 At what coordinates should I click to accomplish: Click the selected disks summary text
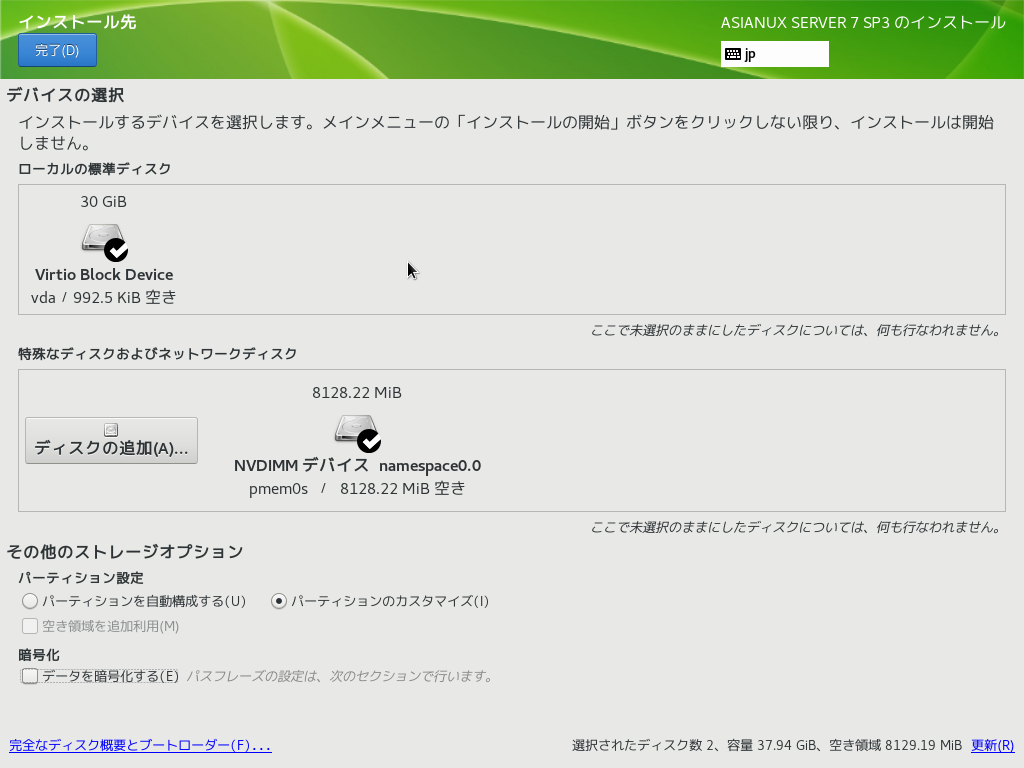(766, 745)
